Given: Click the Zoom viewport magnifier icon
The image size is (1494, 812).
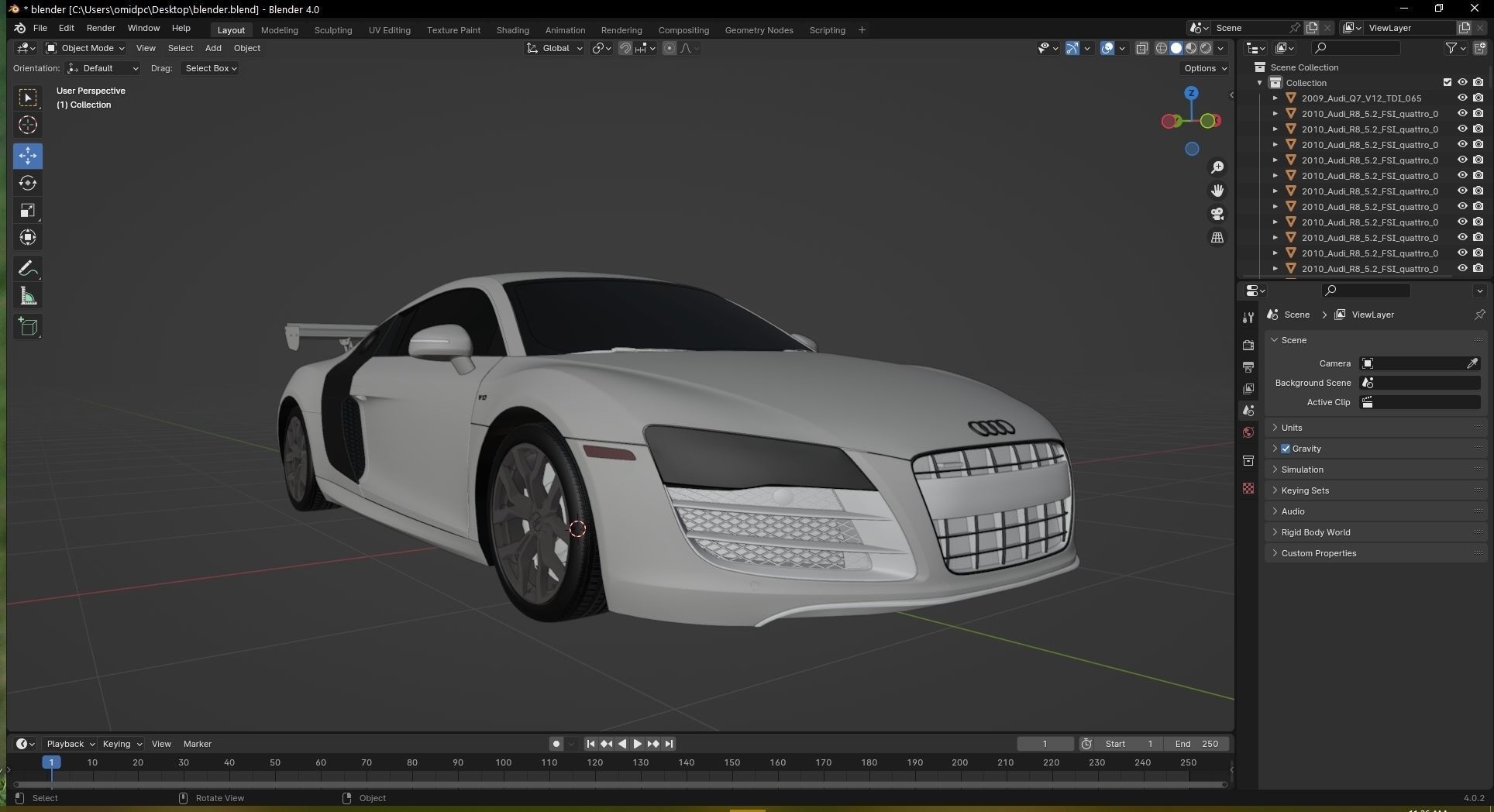Looking at the screenshot, I should (x=1217, y=167).
